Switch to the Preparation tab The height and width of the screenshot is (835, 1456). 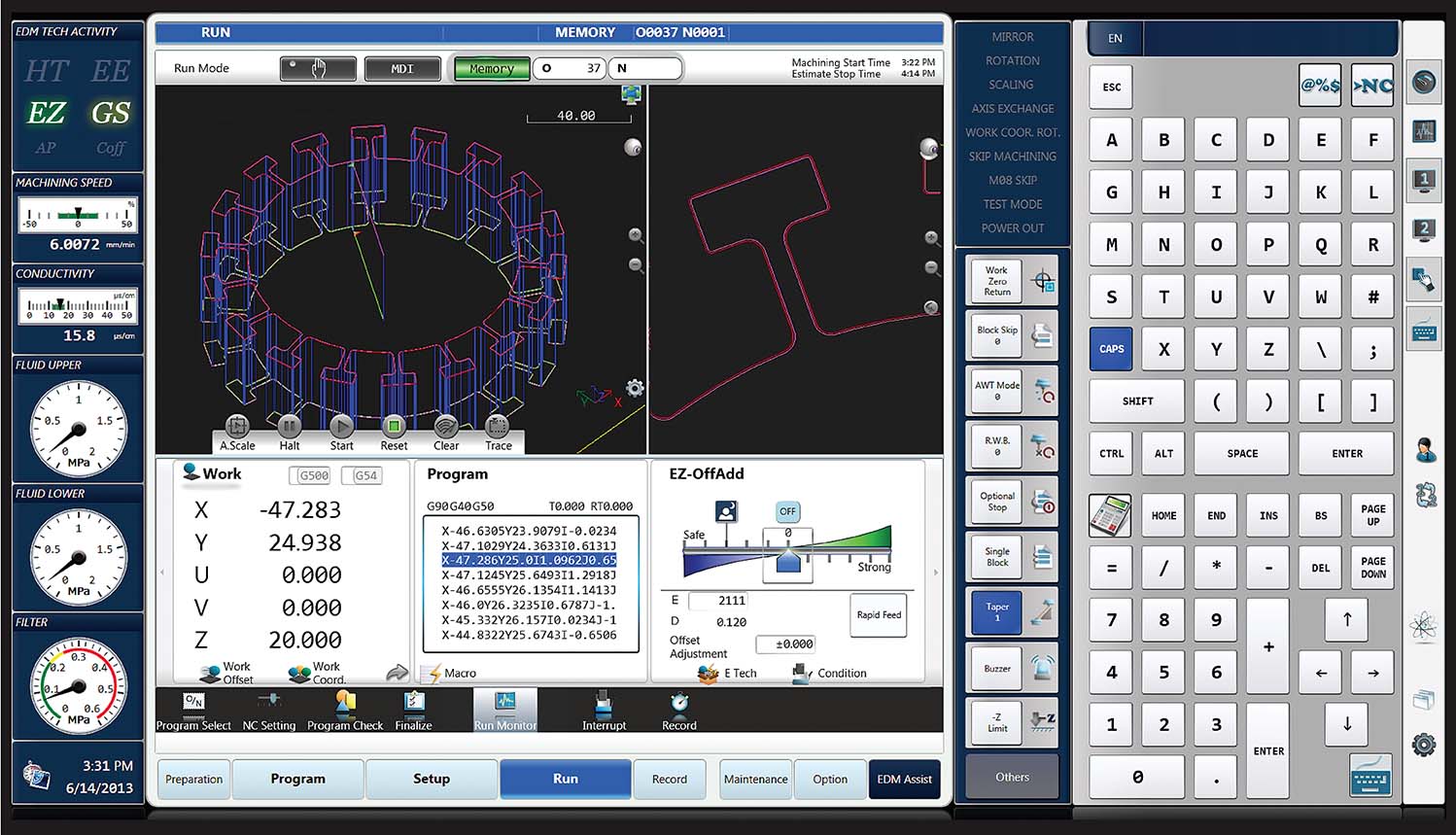193,779
